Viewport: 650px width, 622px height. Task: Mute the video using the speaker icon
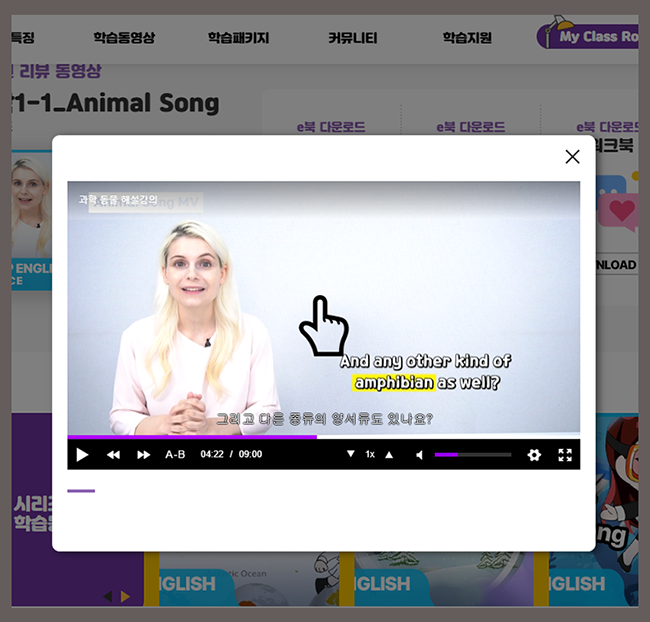420,455
